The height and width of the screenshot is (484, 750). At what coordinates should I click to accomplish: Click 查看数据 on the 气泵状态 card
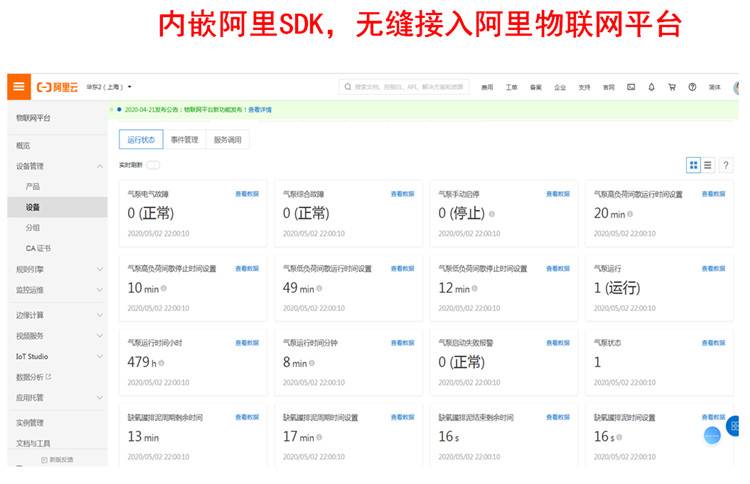coord(713,342)
